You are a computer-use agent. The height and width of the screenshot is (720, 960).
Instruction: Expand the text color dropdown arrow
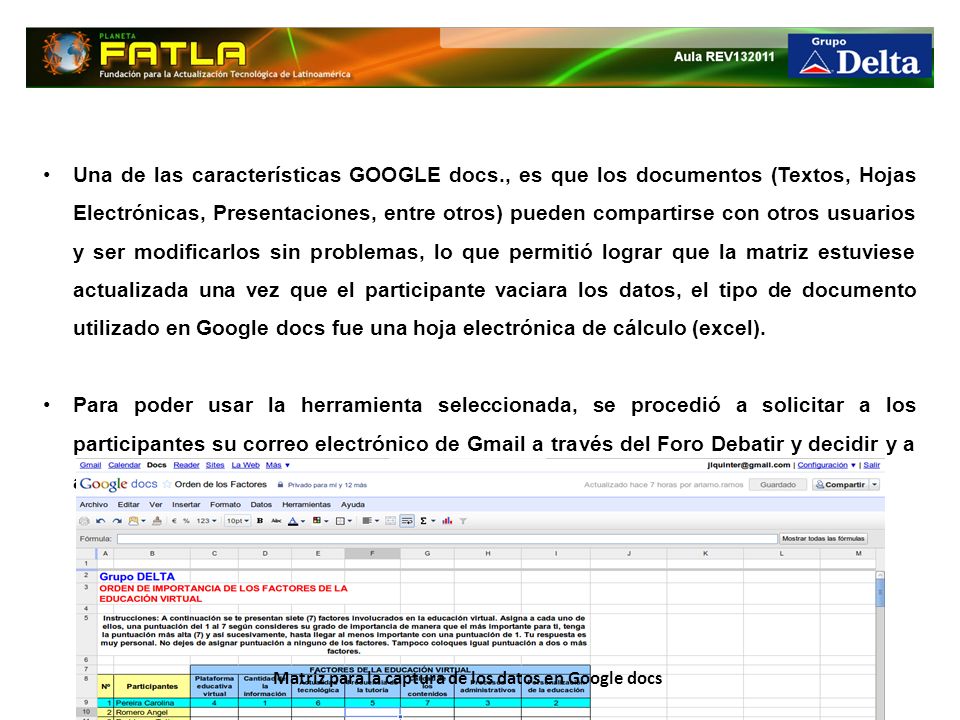coord(302,522)
